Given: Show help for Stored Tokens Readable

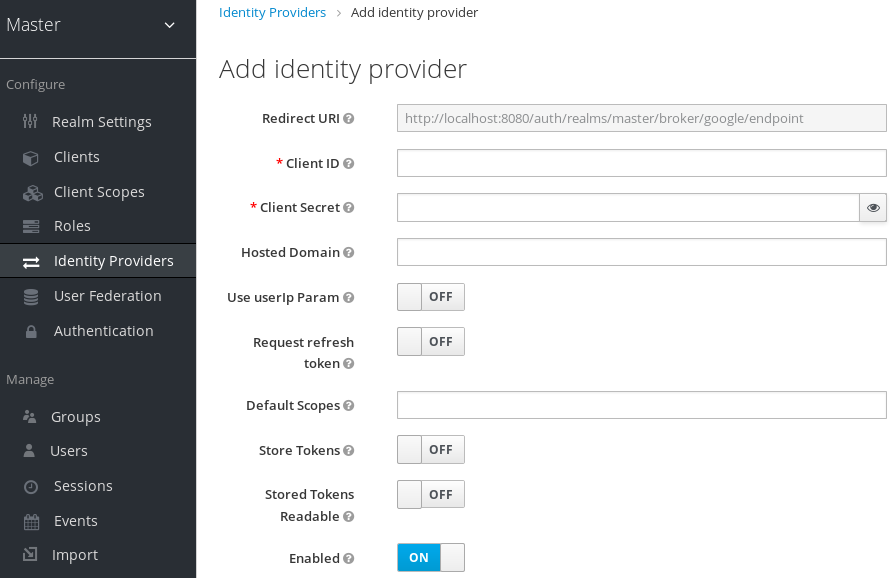Looking at the screenshot, I should [x=349, y=516].
